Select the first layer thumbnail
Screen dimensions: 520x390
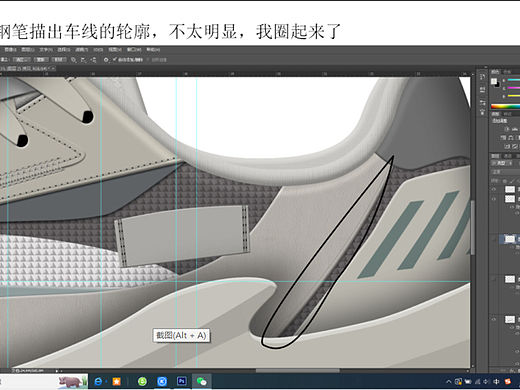[510, 189]
